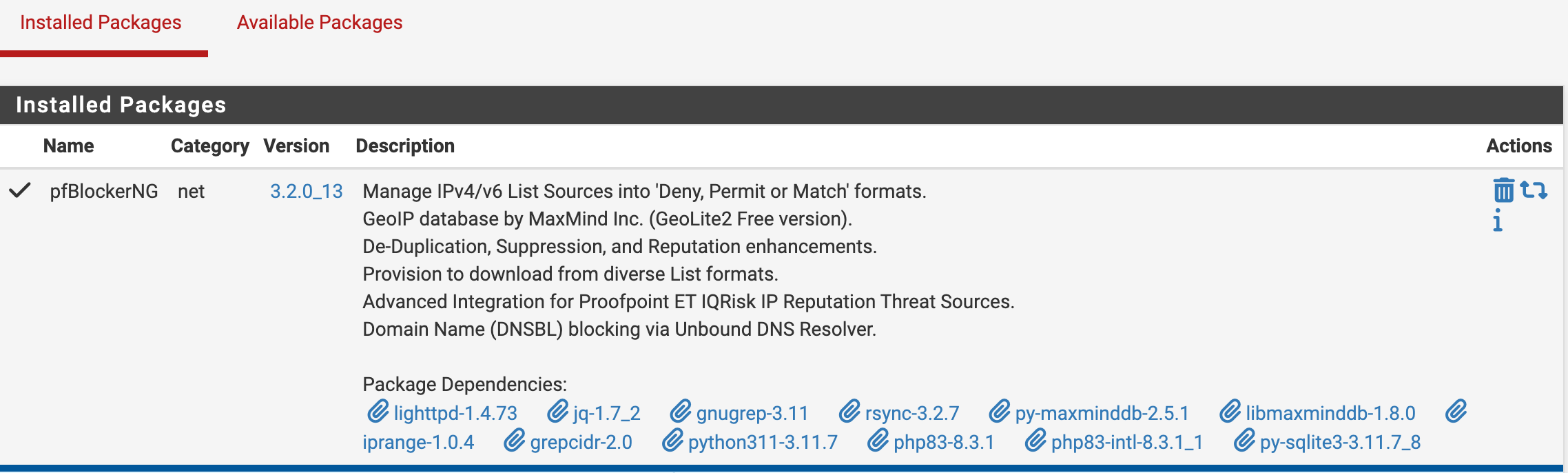Click the paperclip icon beside rsync-3.2.7
The image size is (1568, 473).
tap(849, 412)
